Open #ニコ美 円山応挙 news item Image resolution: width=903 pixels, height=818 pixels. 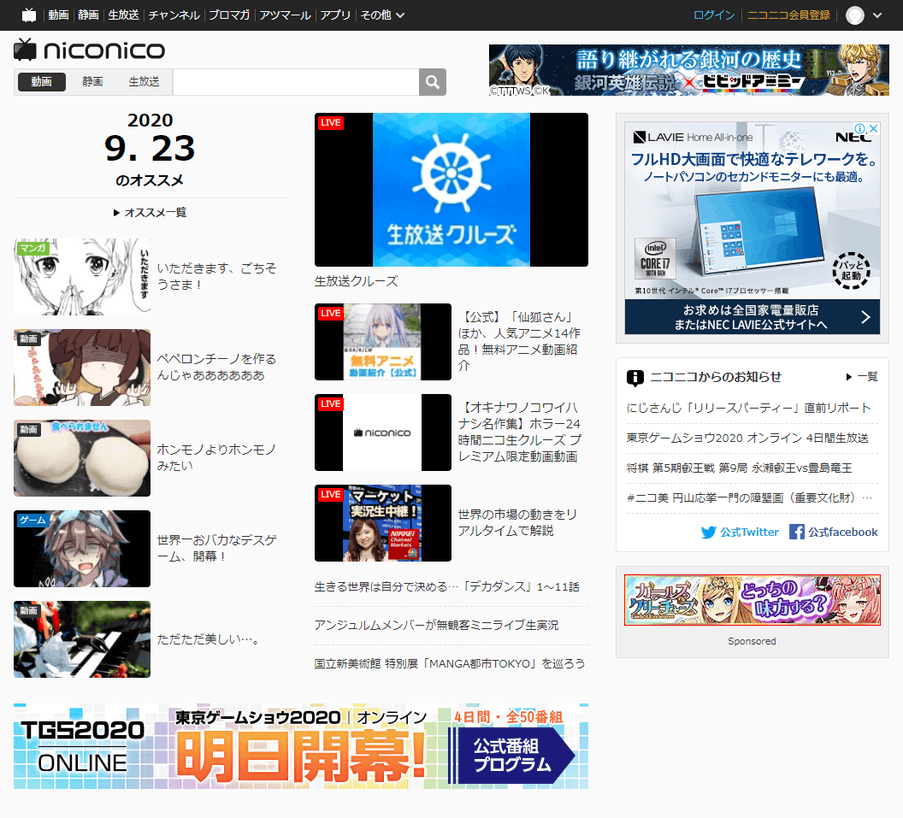pos(750,498)
